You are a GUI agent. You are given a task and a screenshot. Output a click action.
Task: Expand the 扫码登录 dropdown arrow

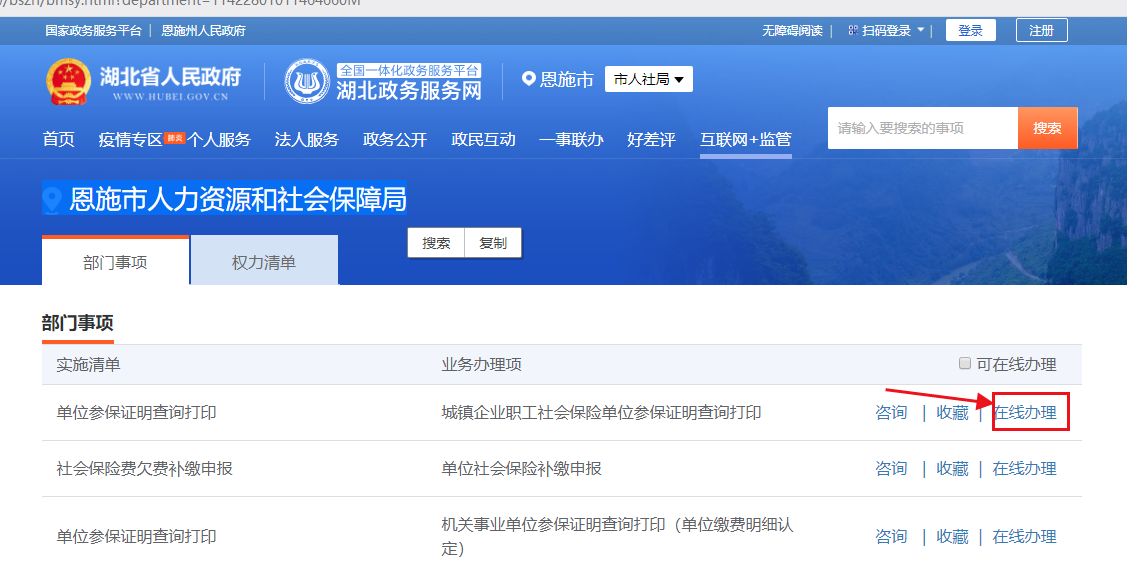pyautogui.click(x=920, y=31)
